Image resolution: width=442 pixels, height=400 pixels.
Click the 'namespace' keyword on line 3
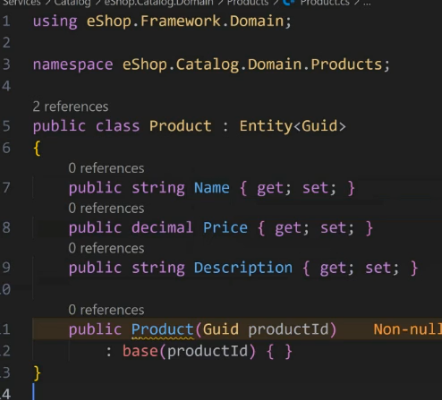click(x=73, y=64)
